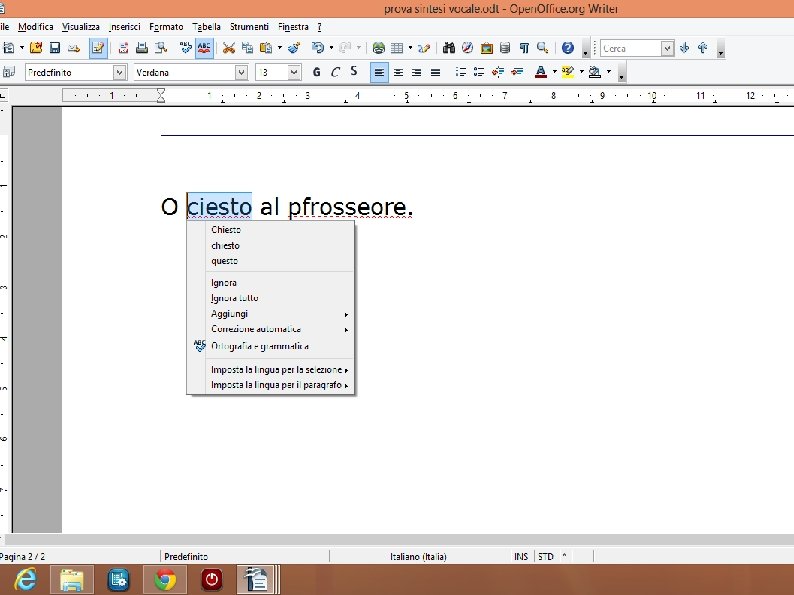Find Next down arrow icon
The height and width of the screenshot is (595, 794).
pos(685,48)
